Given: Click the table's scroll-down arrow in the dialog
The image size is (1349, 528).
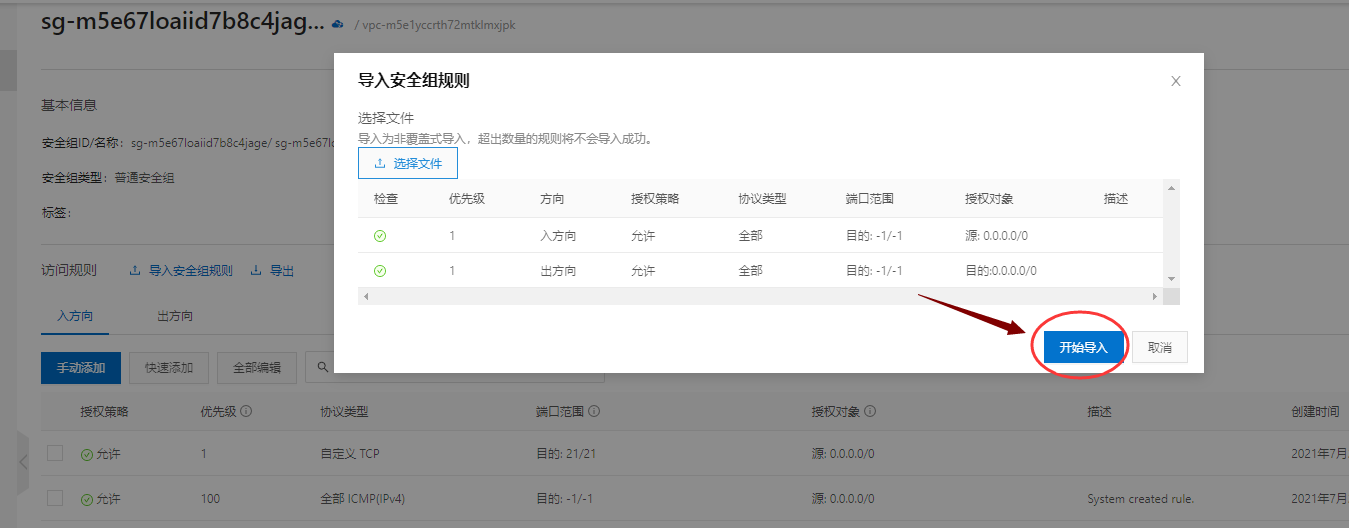Looking at the screenshot, I should click(x=1172, y=279).
